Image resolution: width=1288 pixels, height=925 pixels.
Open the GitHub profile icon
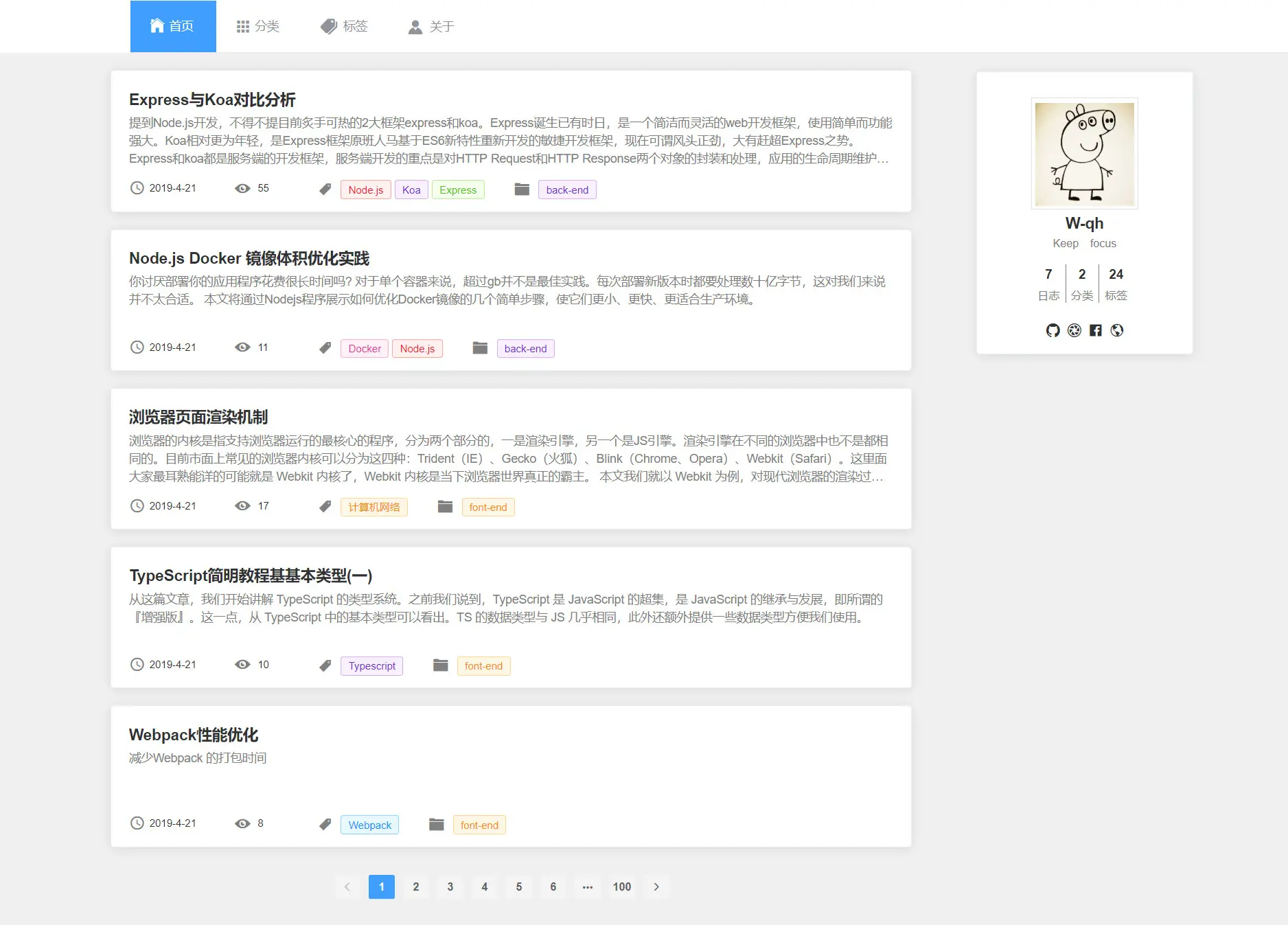1053,330
